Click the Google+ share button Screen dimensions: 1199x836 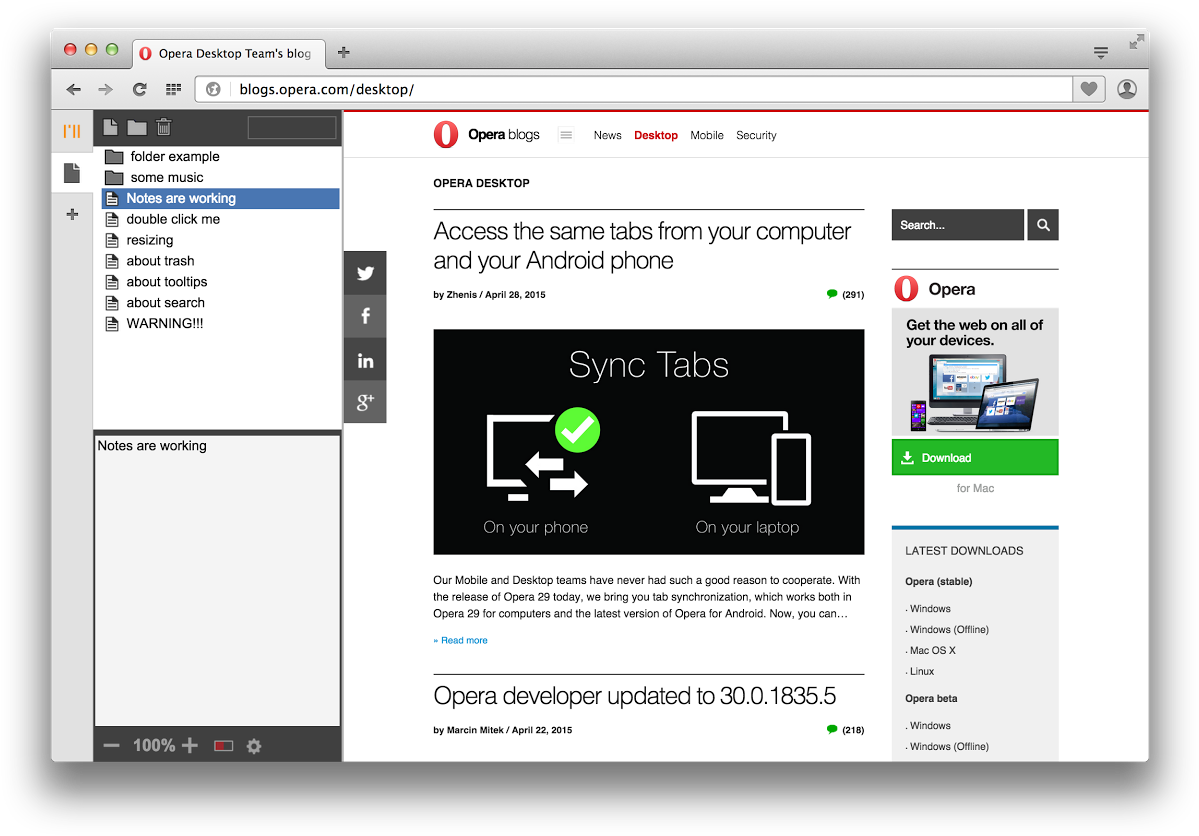coord(365,402)
